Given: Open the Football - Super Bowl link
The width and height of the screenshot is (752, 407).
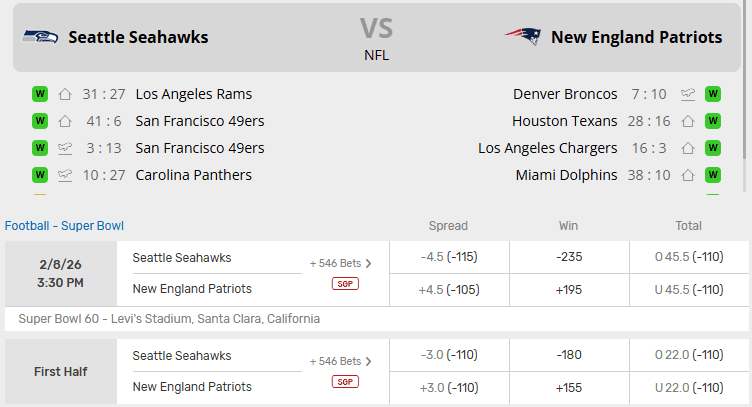Looking at the screenshot, I should click(64, 226).
